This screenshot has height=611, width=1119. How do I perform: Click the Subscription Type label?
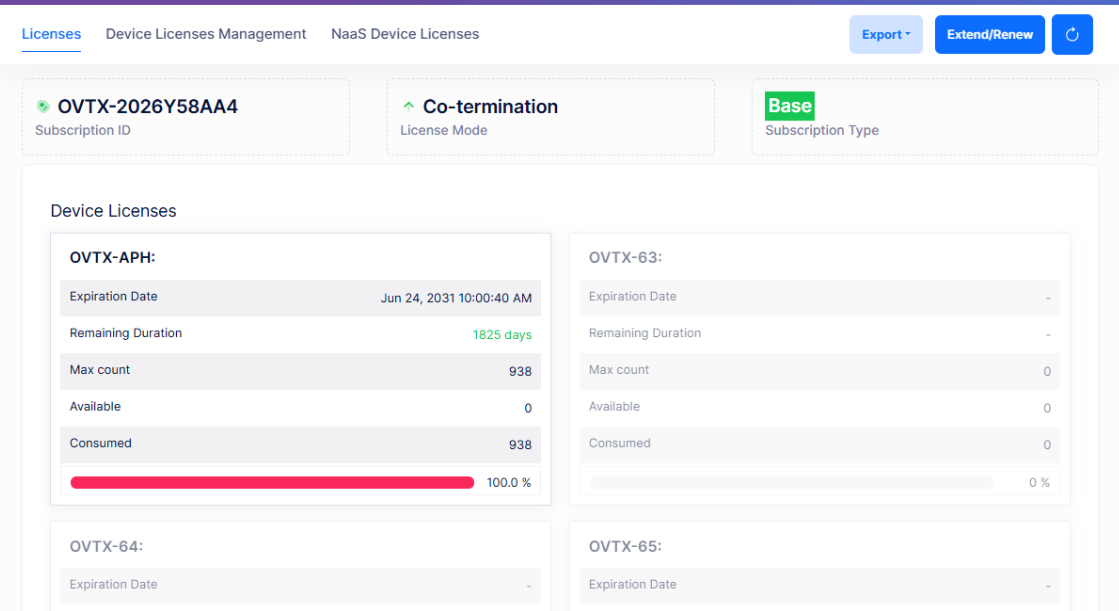click(x=822, y=130)
